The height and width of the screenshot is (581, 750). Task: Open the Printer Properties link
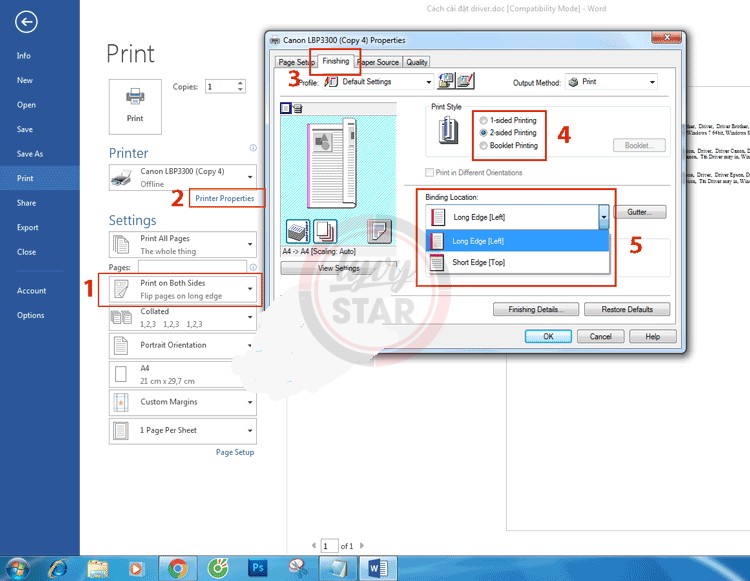224,198
